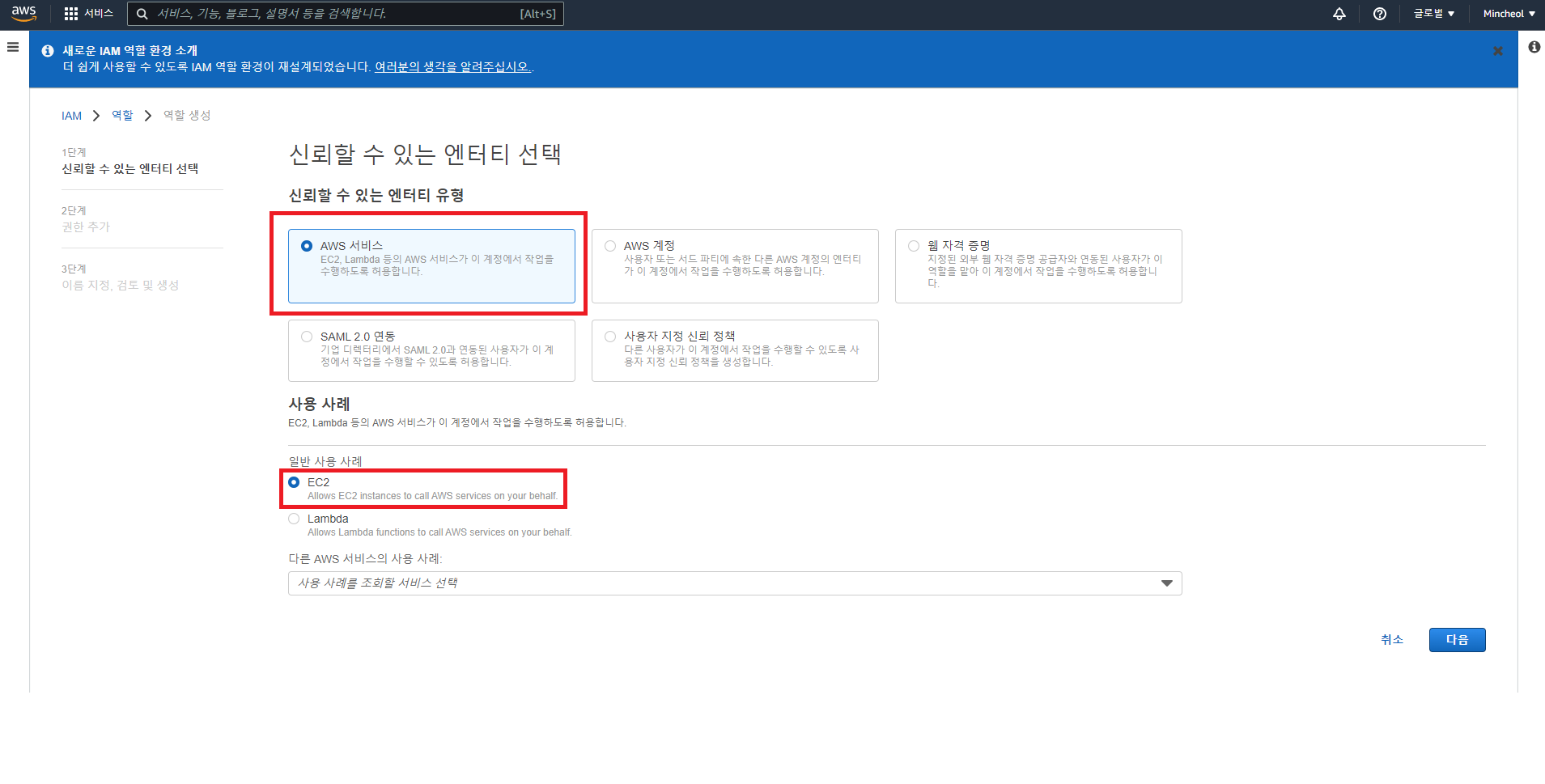Click the 사용 사례 heading
The width and height of the screenshot is (1545, 784).
pos(319,404)
